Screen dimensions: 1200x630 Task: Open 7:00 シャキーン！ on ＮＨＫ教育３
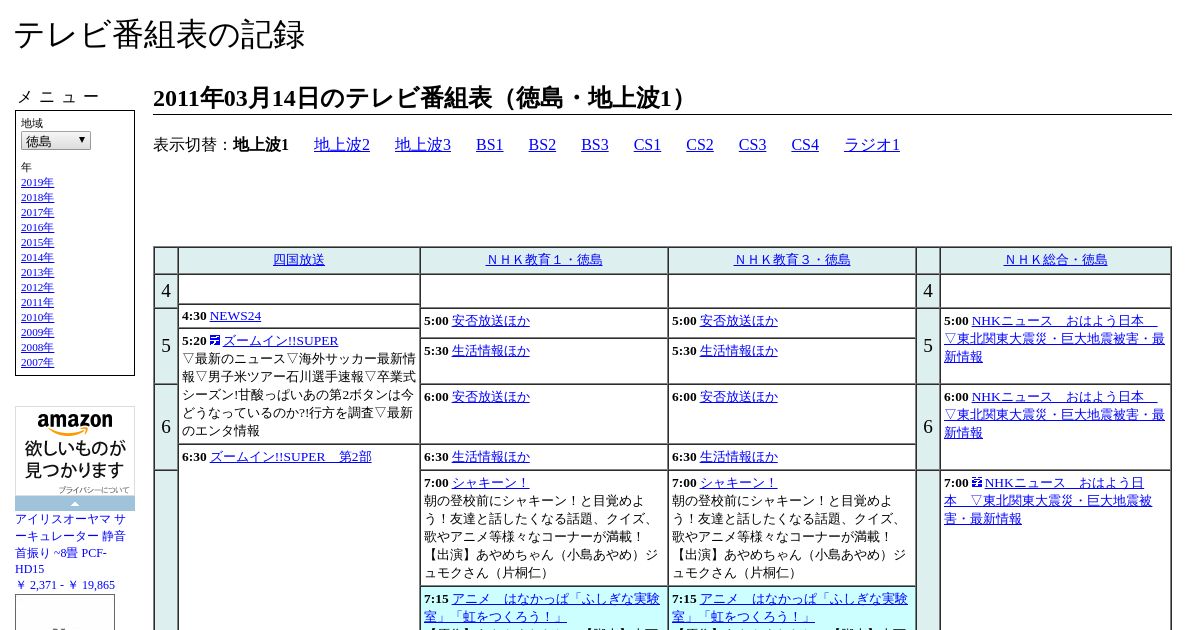(739, 483)
